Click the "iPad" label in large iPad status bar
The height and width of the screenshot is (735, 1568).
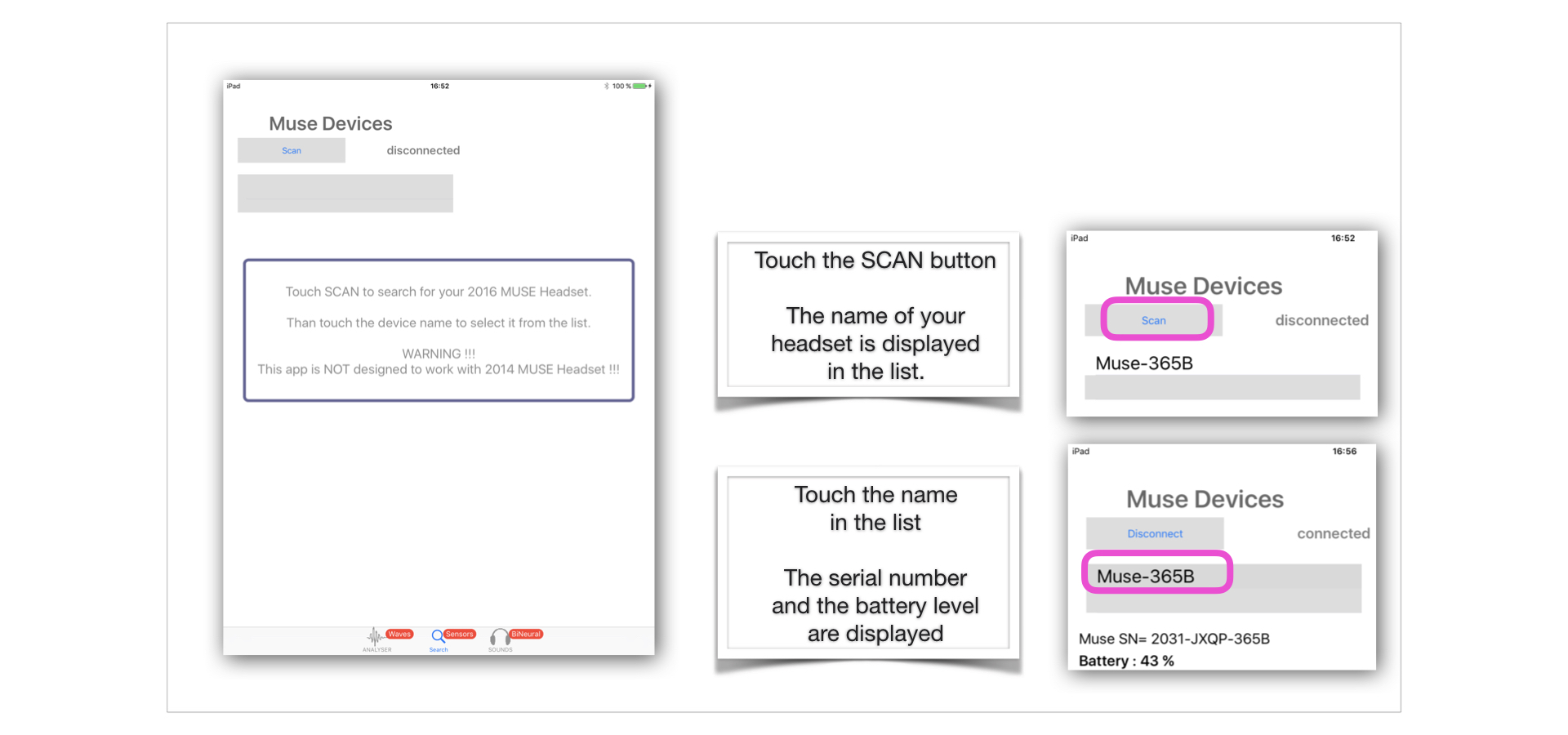234,86
